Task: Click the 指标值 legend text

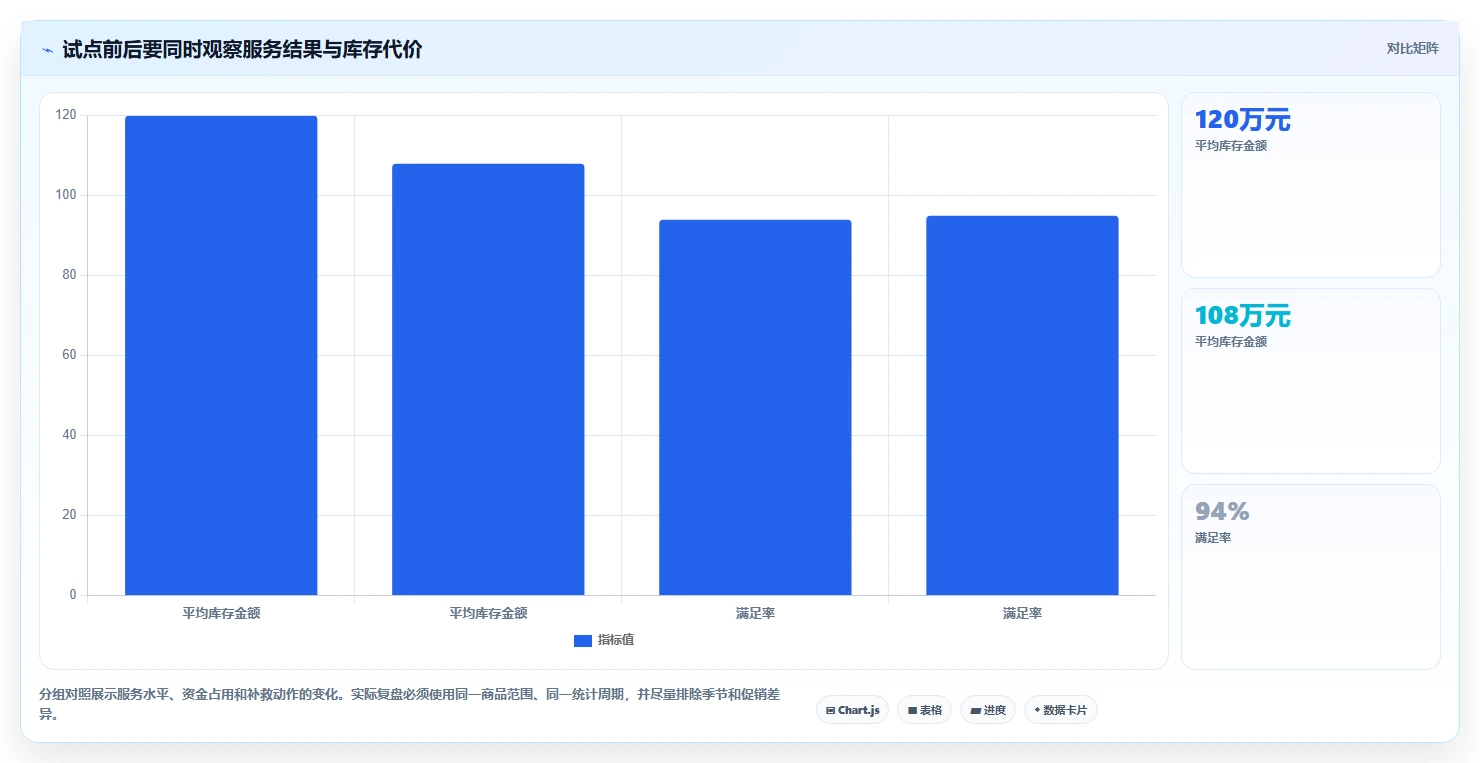Action: point(616,641)
